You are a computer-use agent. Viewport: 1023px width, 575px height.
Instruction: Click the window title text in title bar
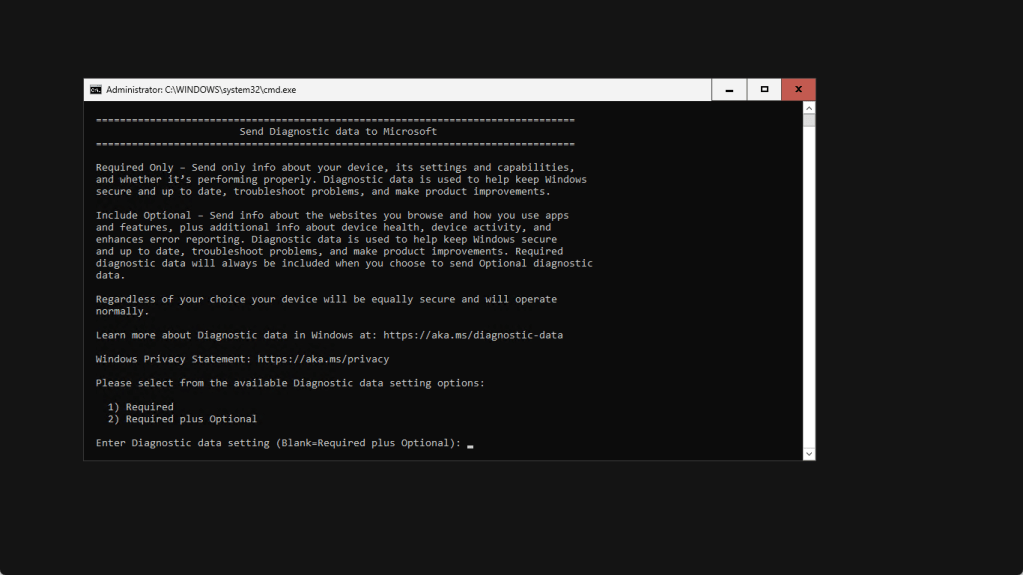point(201,89)
